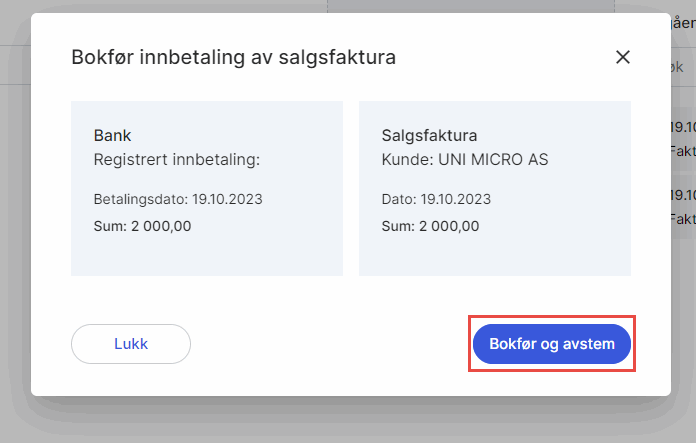Click the second 19.10 row behind the dialog
Screen dimensions: 696x443
pyautogui.click(x=682, y=194)
